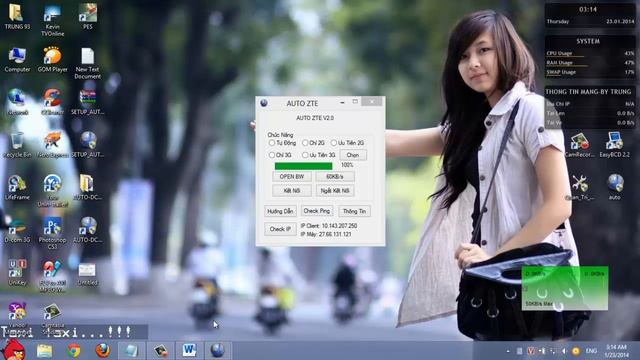Switch to AUTO ZTE globe taskbar icon
This screenshot has width=640, height=360.
218,351
